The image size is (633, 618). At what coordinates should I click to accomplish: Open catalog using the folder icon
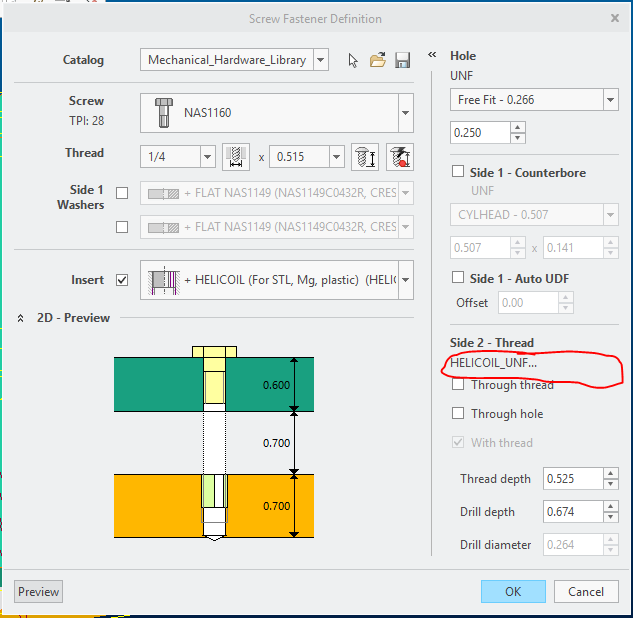tap(378, 60)
